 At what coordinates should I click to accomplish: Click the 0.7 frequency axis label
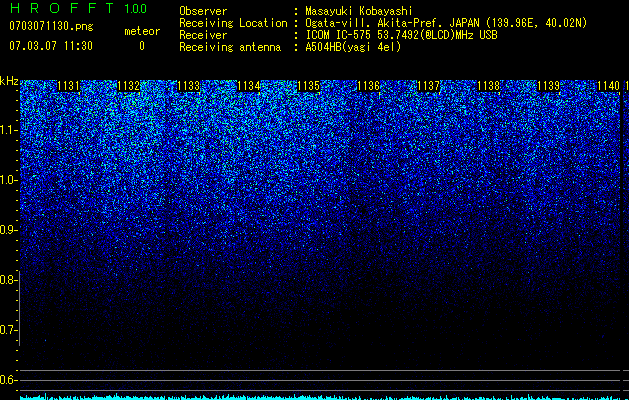(x=8, y=330)
